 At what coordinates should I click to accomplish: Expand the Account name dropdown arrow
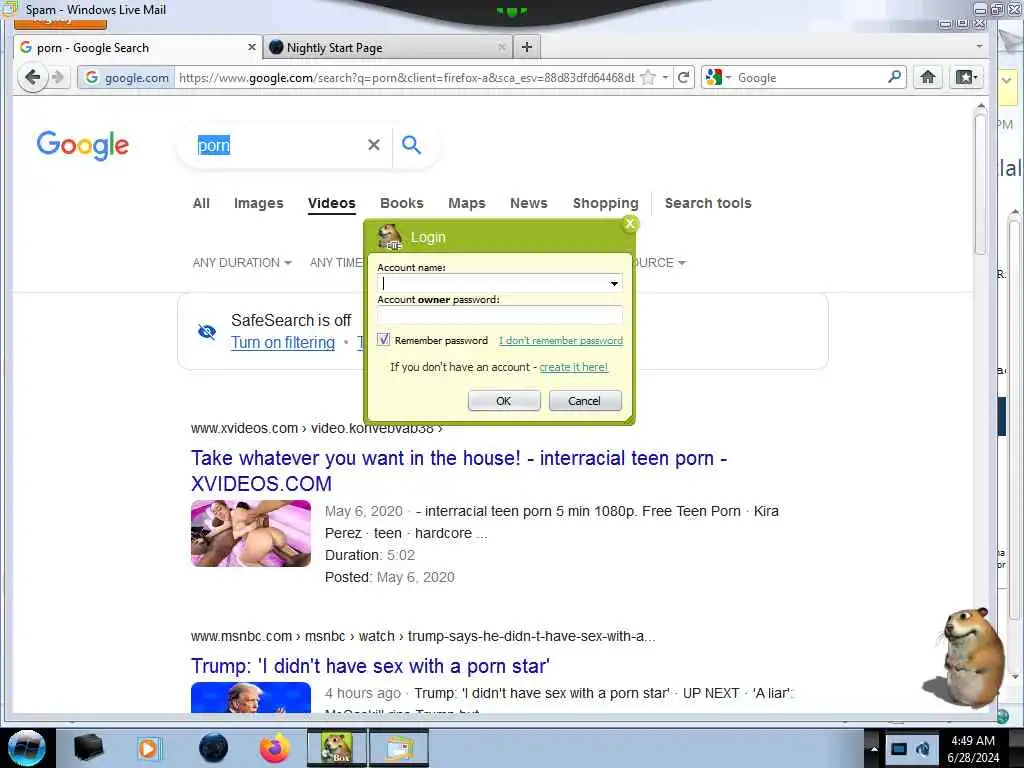(614, 283)
